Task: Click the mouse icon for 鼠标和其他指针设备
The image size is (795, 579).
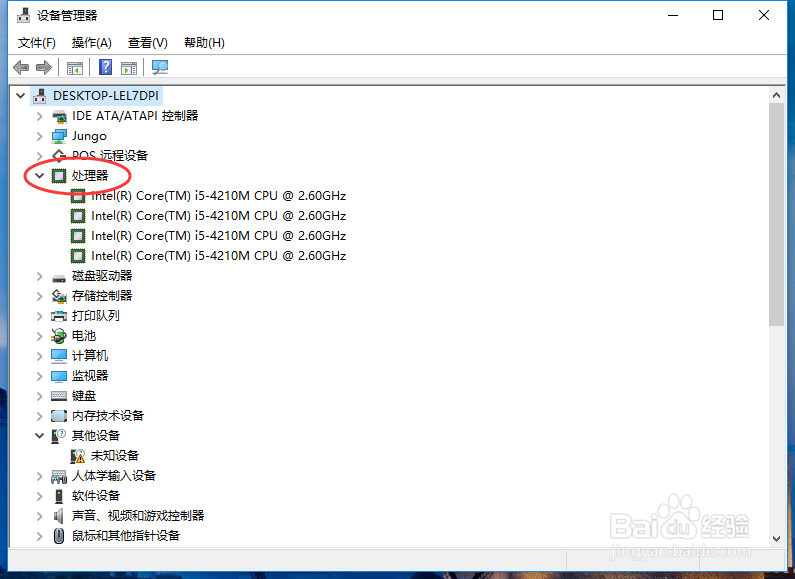Action: point(59,536)
